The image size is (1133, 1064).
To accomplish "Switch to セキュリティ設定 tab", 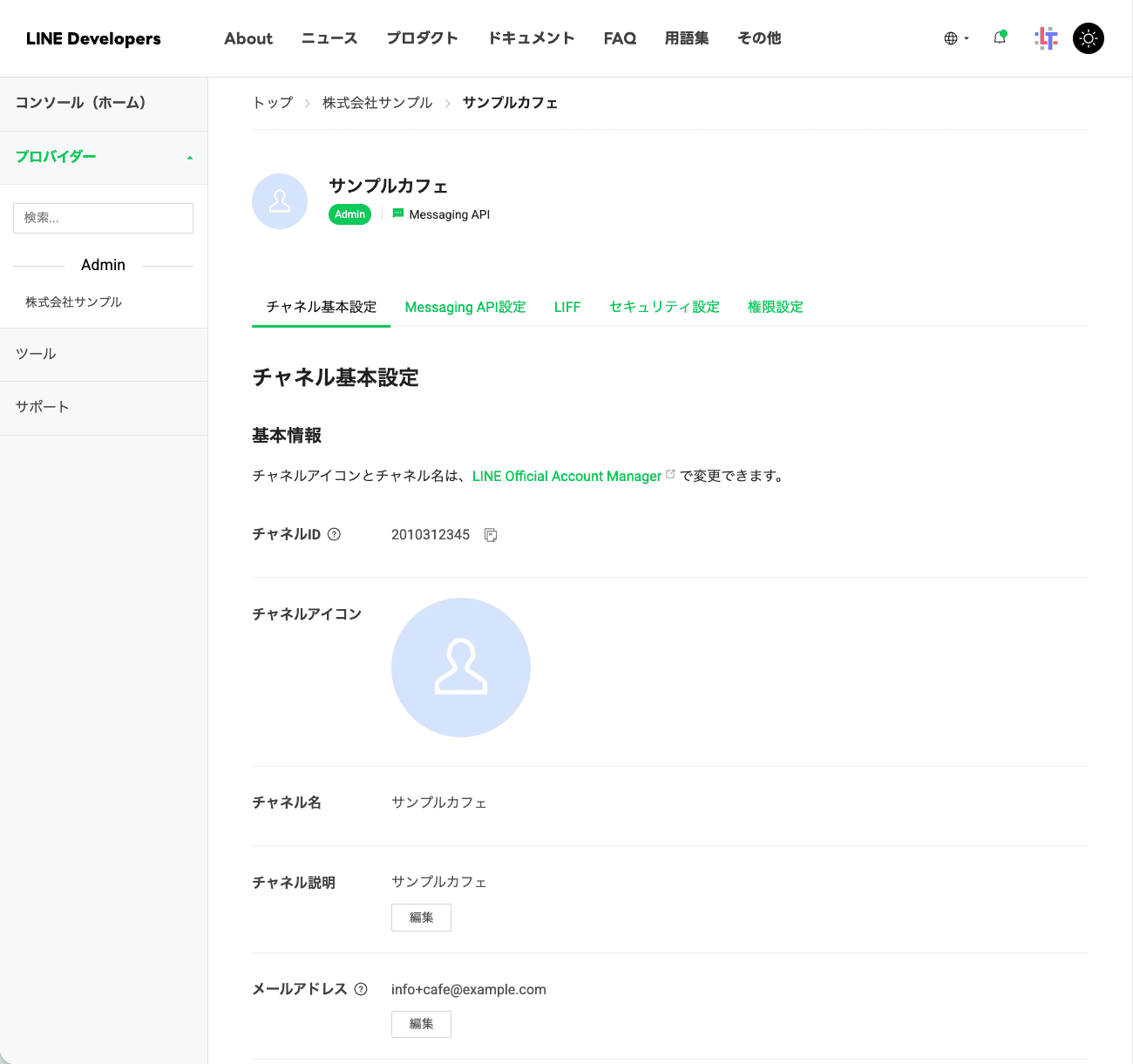I will click(664, 307).
